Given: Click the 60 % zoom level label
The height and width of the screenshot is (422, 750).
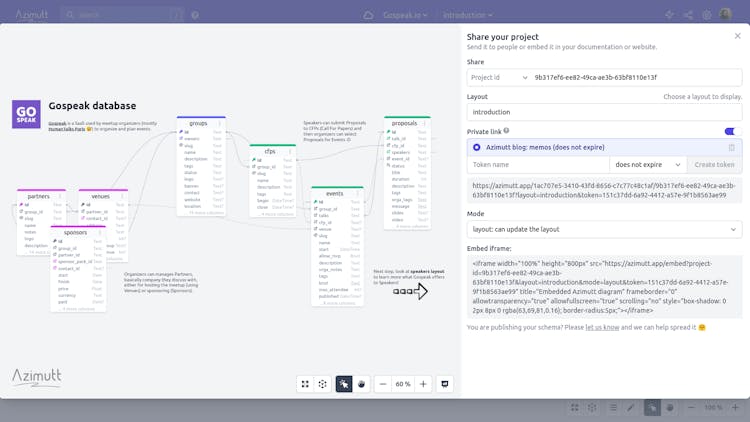Looking at the screenshot, I should pyautogui.click(x=403, y=384).
